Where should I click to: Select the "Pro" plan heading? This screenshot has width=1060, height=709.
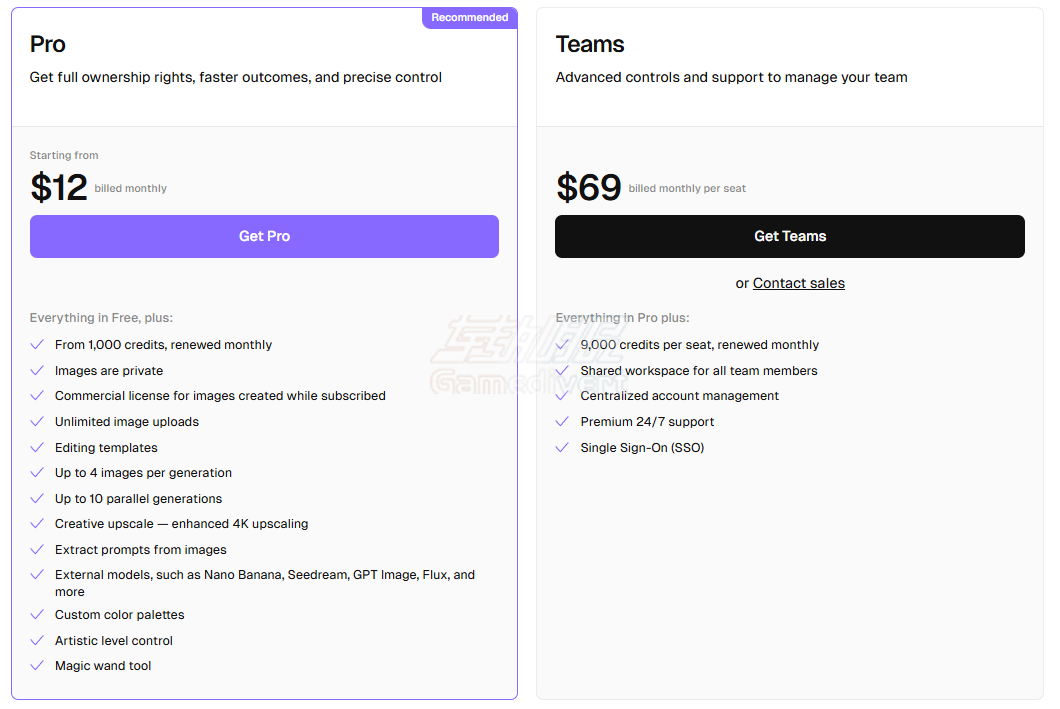pyautogui.click(x=45, y=44)
